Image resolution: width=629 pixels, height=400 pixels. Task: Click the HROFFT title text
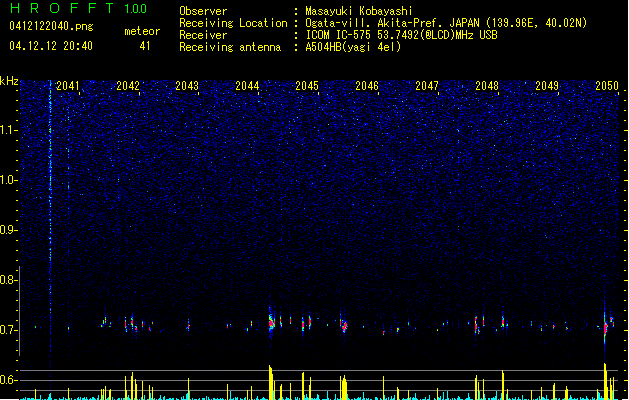[62, 8]
